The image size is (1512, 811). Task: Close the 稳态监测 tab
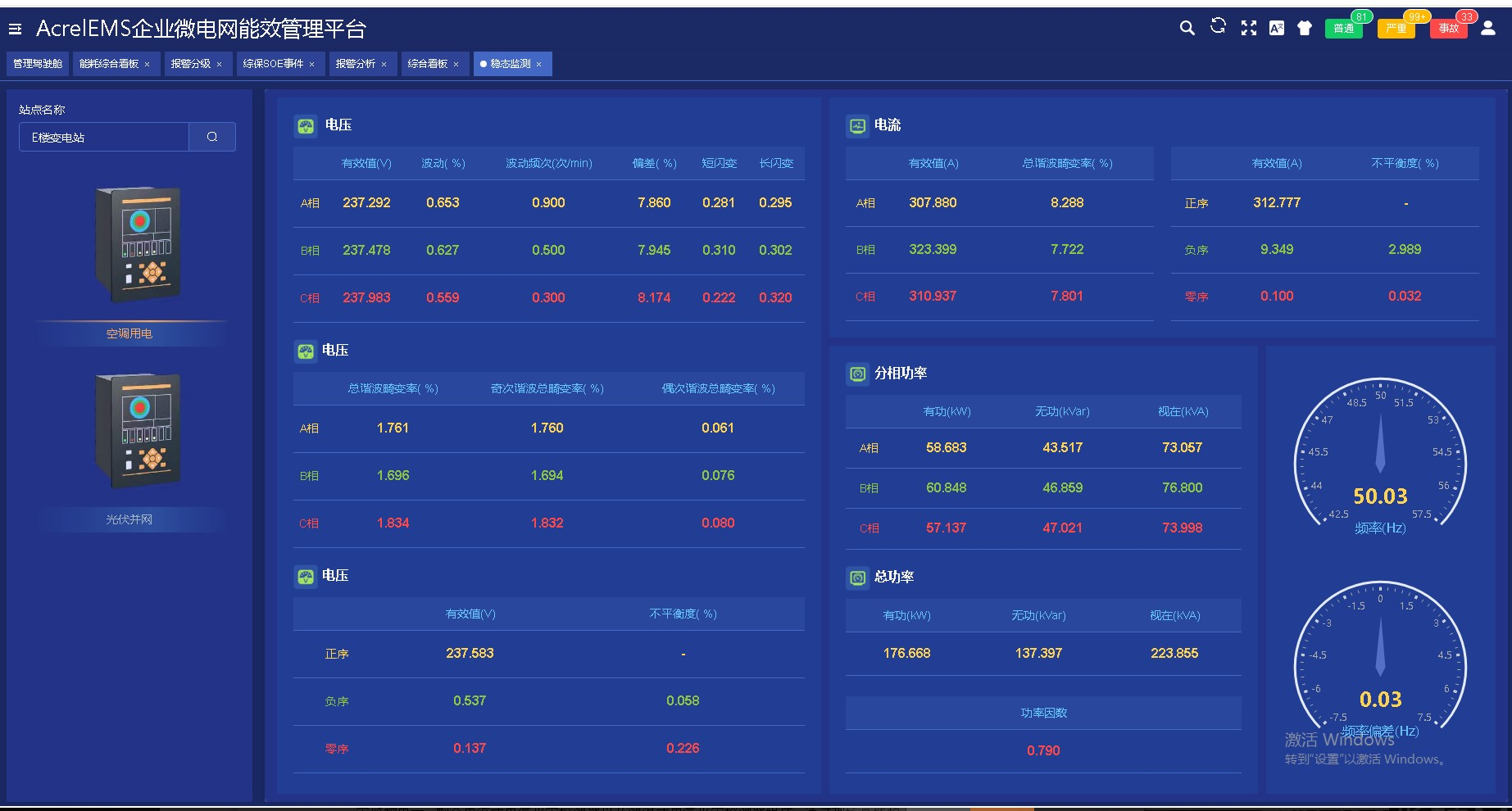click(x=539, y=65)
